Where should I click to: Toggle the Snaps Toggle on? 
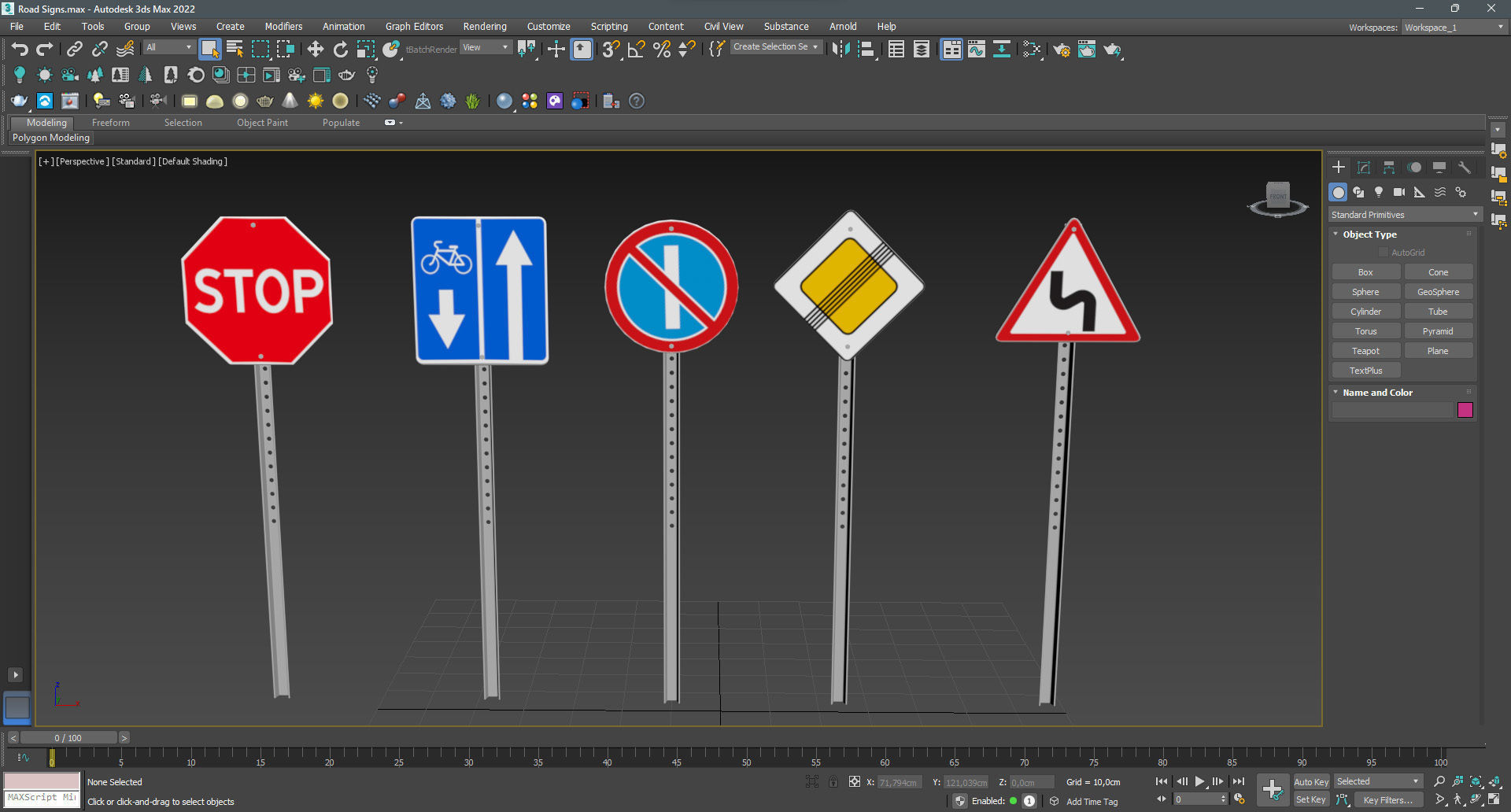click(610, 49)
